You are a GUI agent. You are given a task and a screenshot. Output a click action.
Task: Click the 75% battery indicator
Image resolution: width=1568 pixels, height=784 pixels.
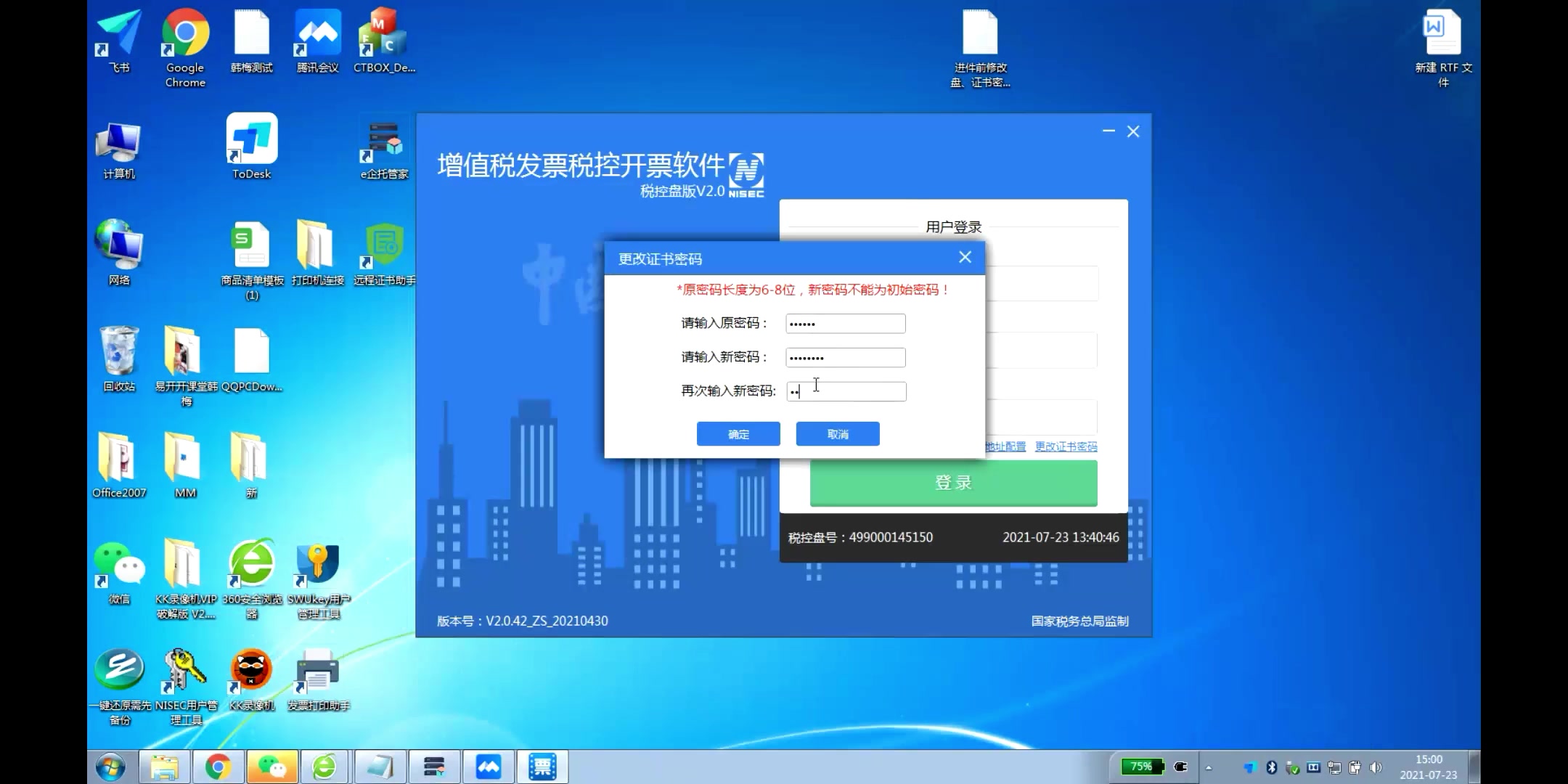[1142, 767]
